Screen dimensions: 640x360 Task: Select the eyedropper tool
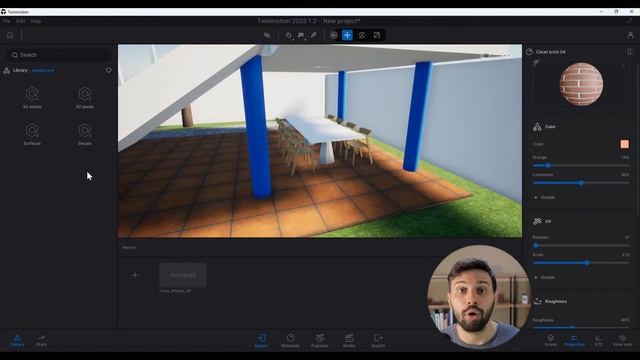pos(313,36)
